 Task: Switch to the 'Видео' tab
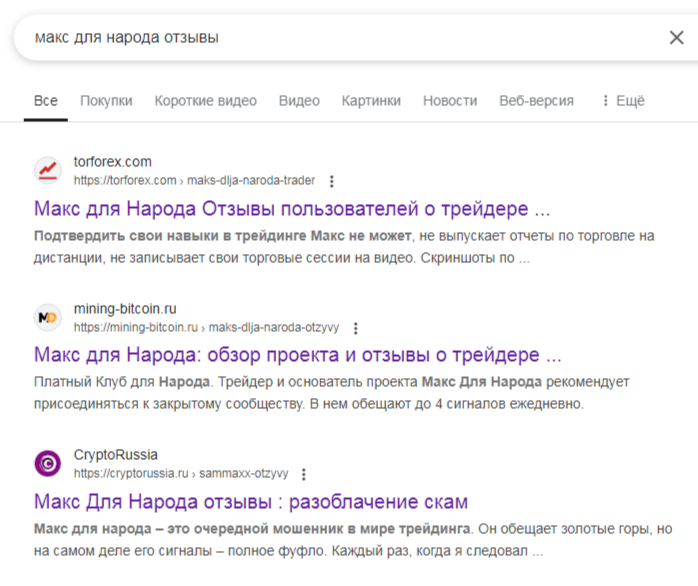point(299,101)
